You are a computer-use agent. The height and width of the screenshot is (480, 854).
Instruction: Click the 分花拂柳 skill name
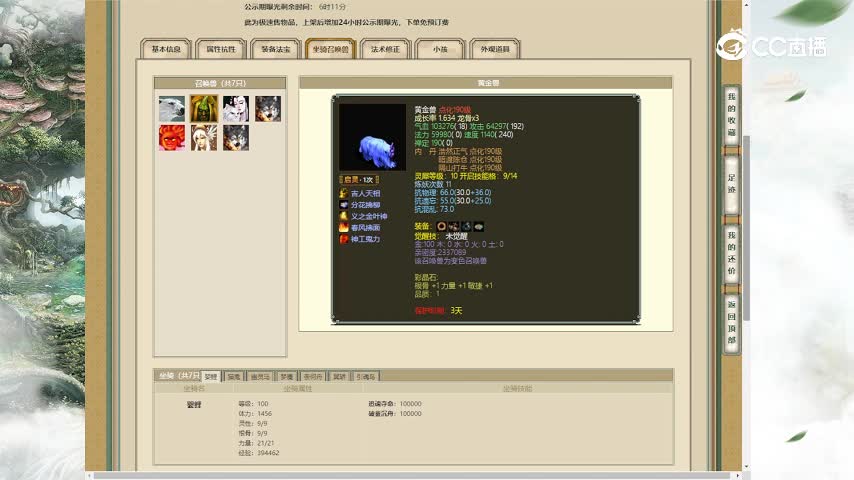point(365,205)
